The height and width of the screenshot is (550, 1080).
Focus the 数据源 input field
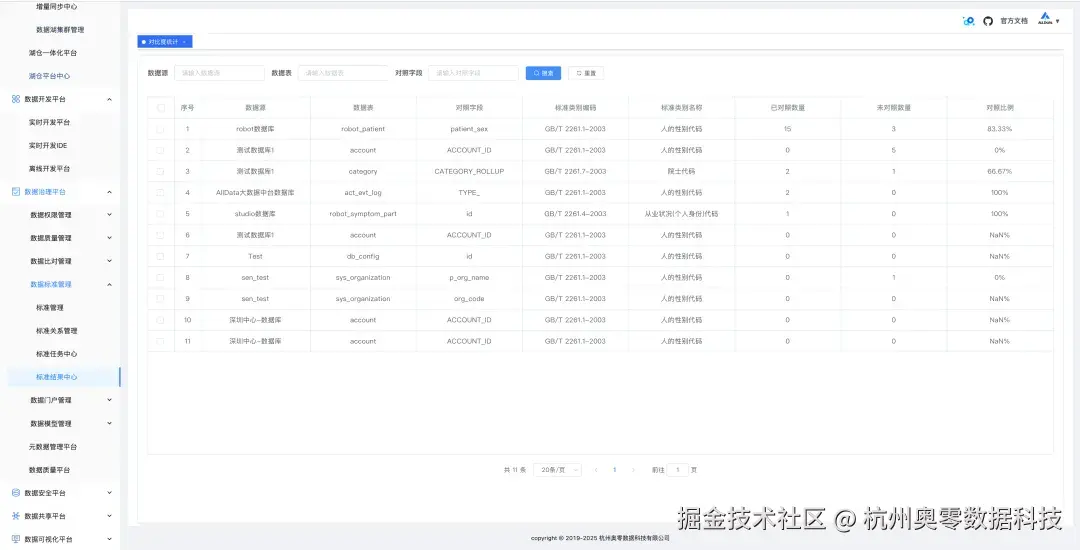pyautogui.click(x=219, y=73)
